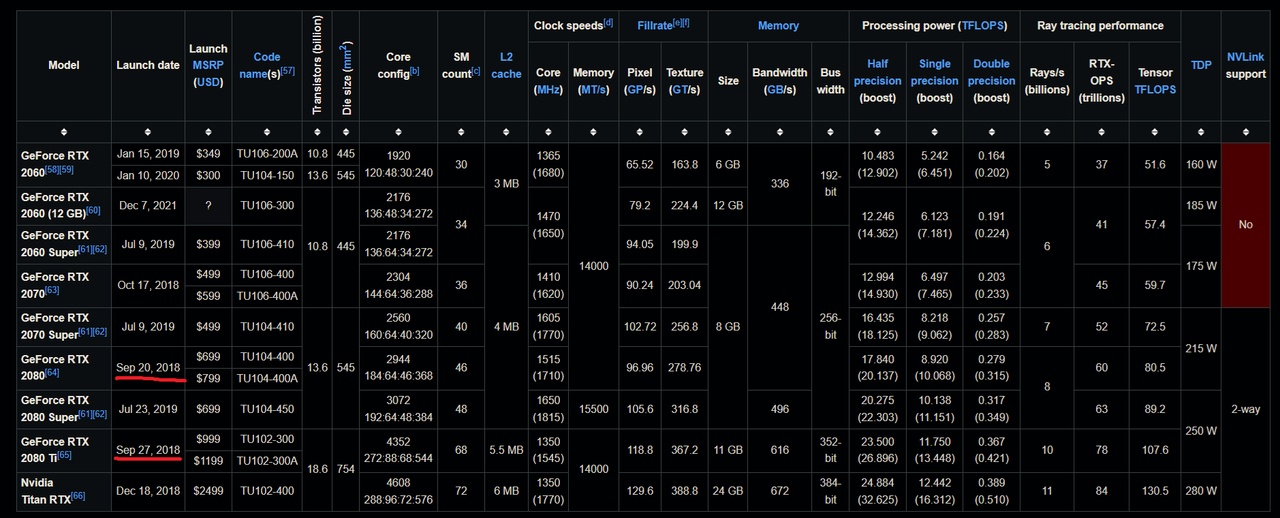
Task: Open the NVLink header link
Action: [x=1246, y=57]
